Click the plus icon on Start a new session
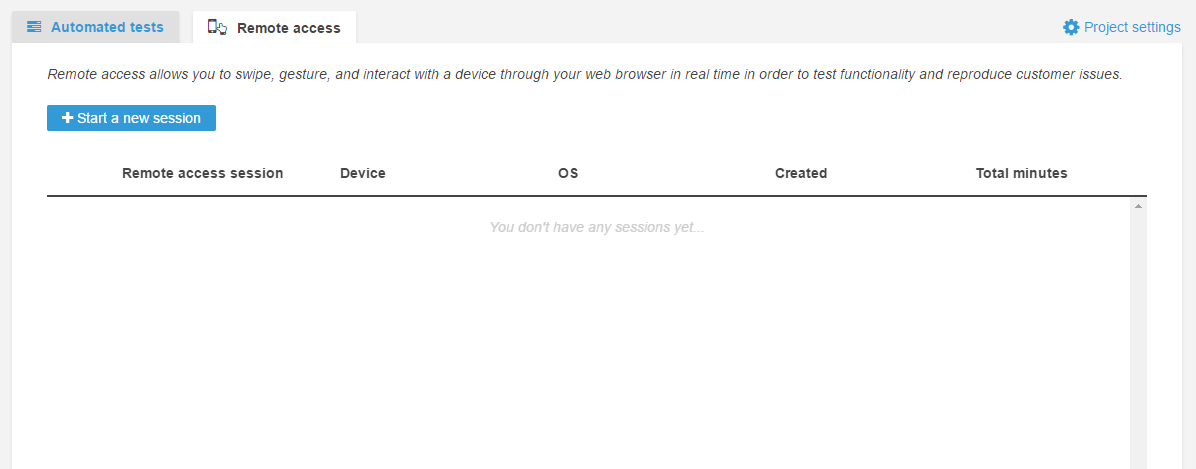 click(67, 118)
